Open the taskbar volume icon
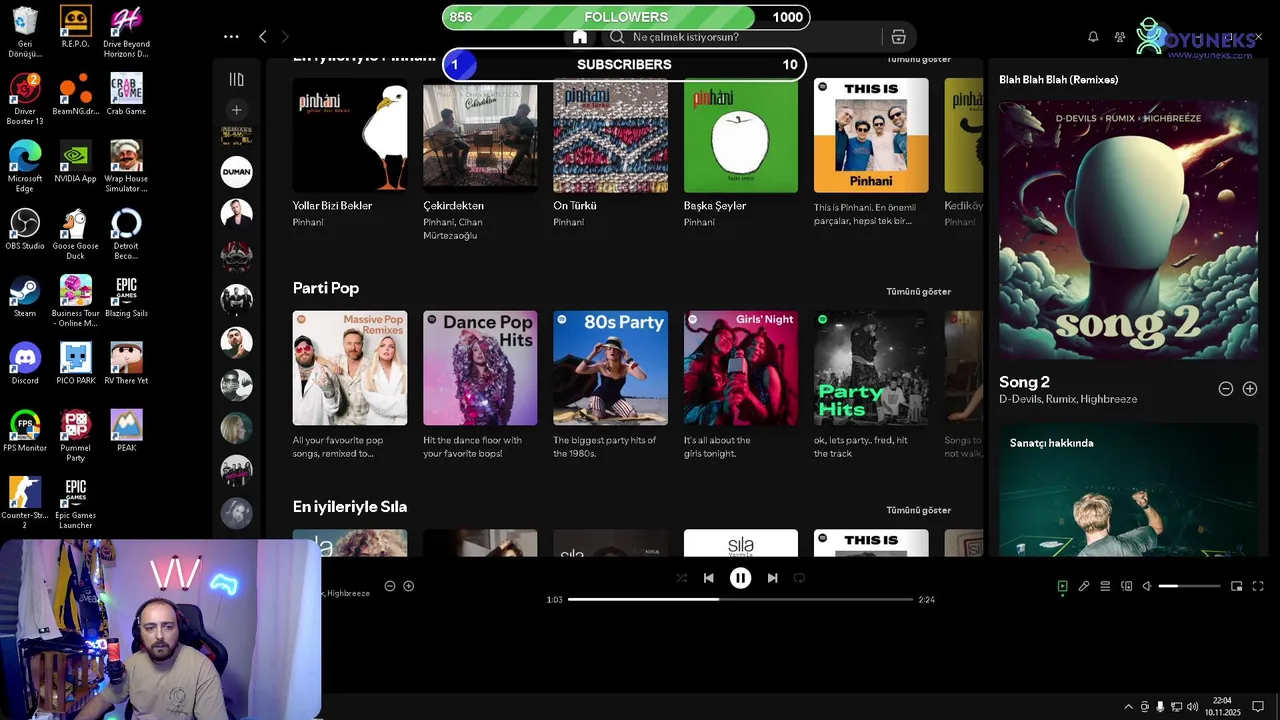 (1192, 707)
